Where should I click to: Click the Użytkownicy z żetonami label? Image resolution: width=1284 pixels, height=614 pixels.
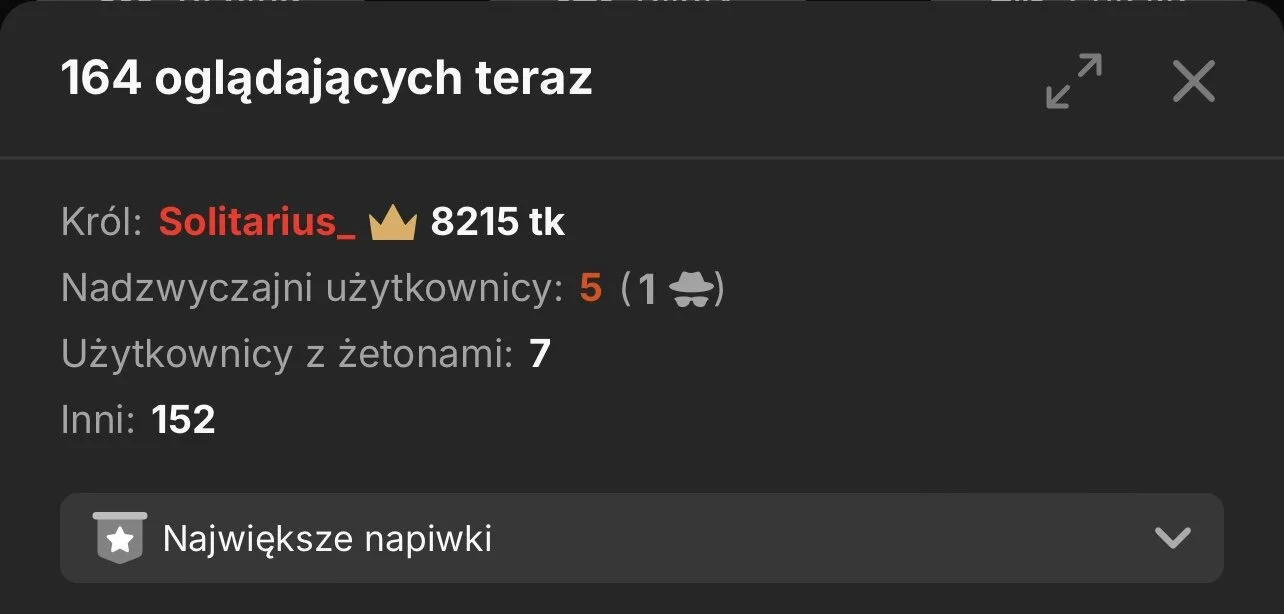point(288,354)
